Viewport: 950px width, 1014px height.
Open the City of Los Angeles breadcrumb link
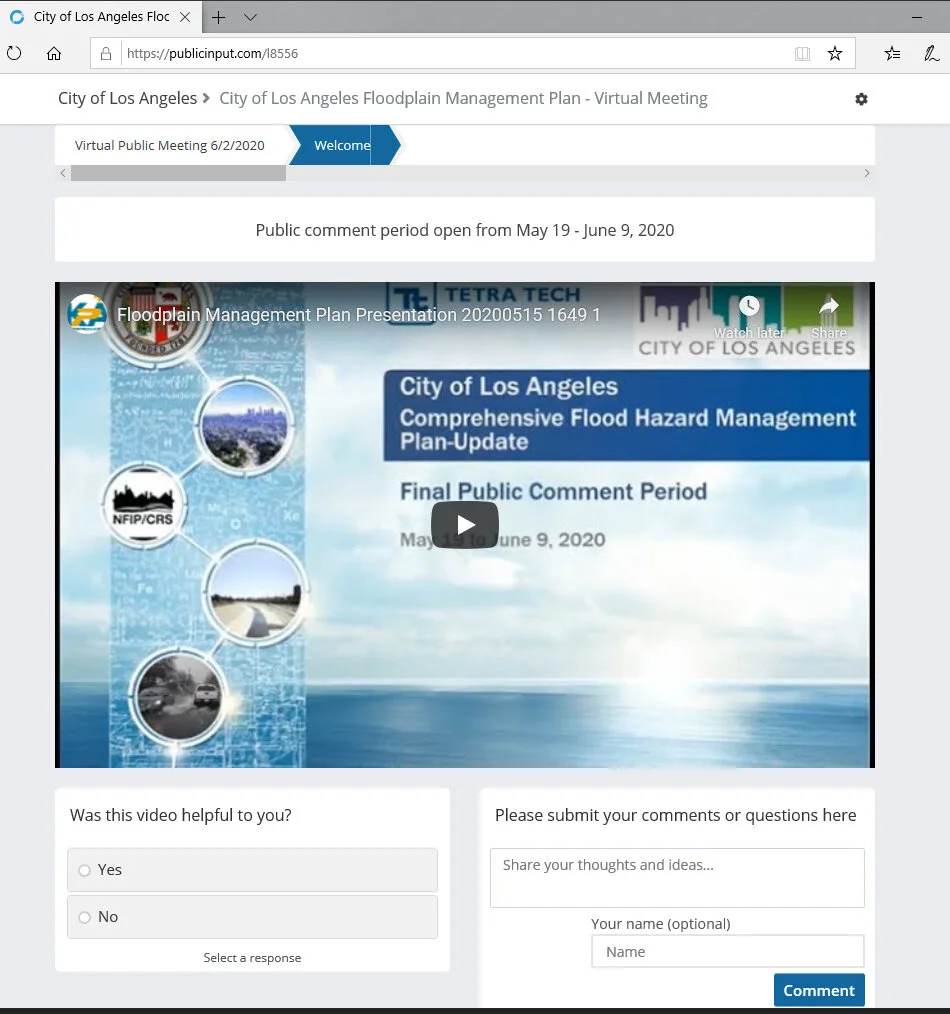coord(127,98)
